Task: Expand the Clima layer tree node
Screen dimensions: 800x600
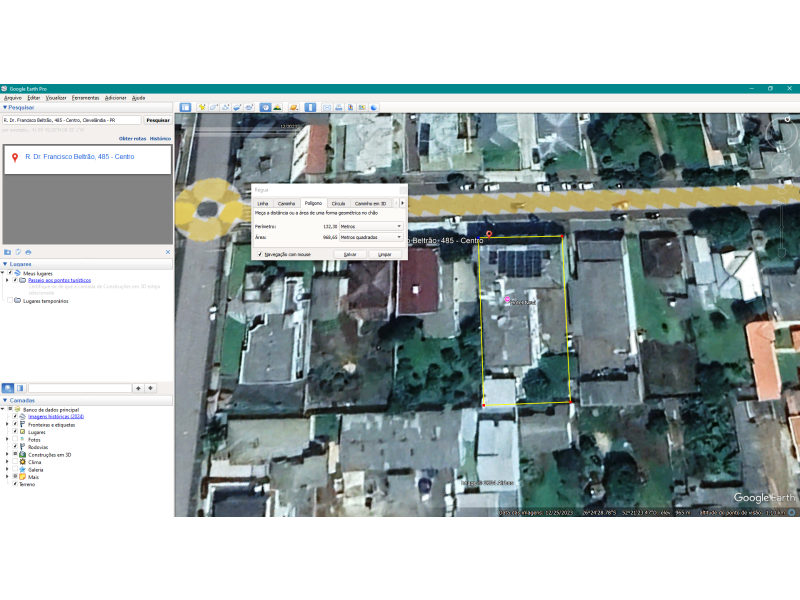Action: click(7, 462)
